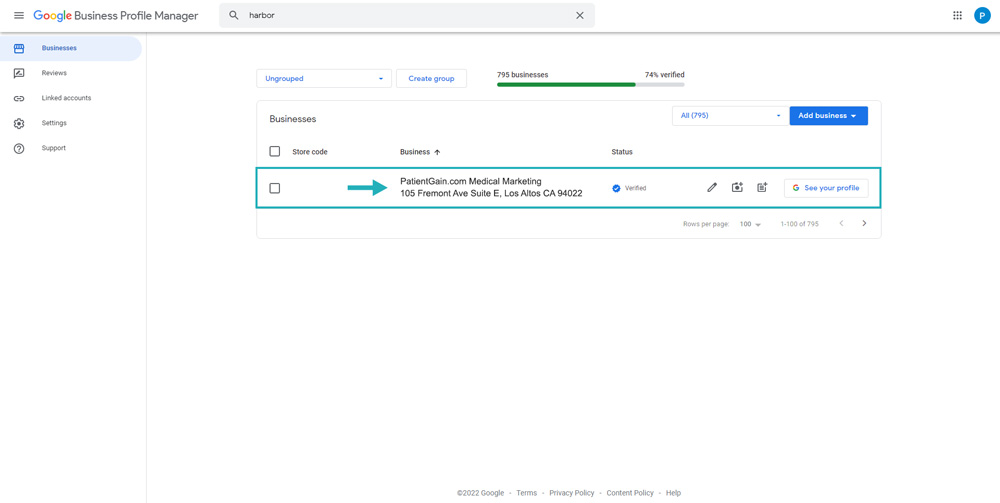This screenshot has height=503, width=1000.
Task: Open the account avatar P
Action: pyautogui.click(x=982, y=15)
